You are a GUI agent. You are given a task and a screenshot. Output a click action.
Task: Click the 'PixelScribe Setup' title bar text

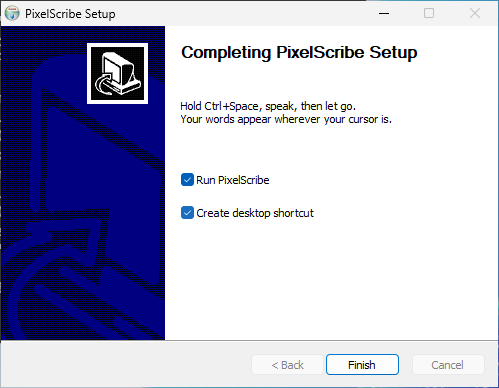70,14
